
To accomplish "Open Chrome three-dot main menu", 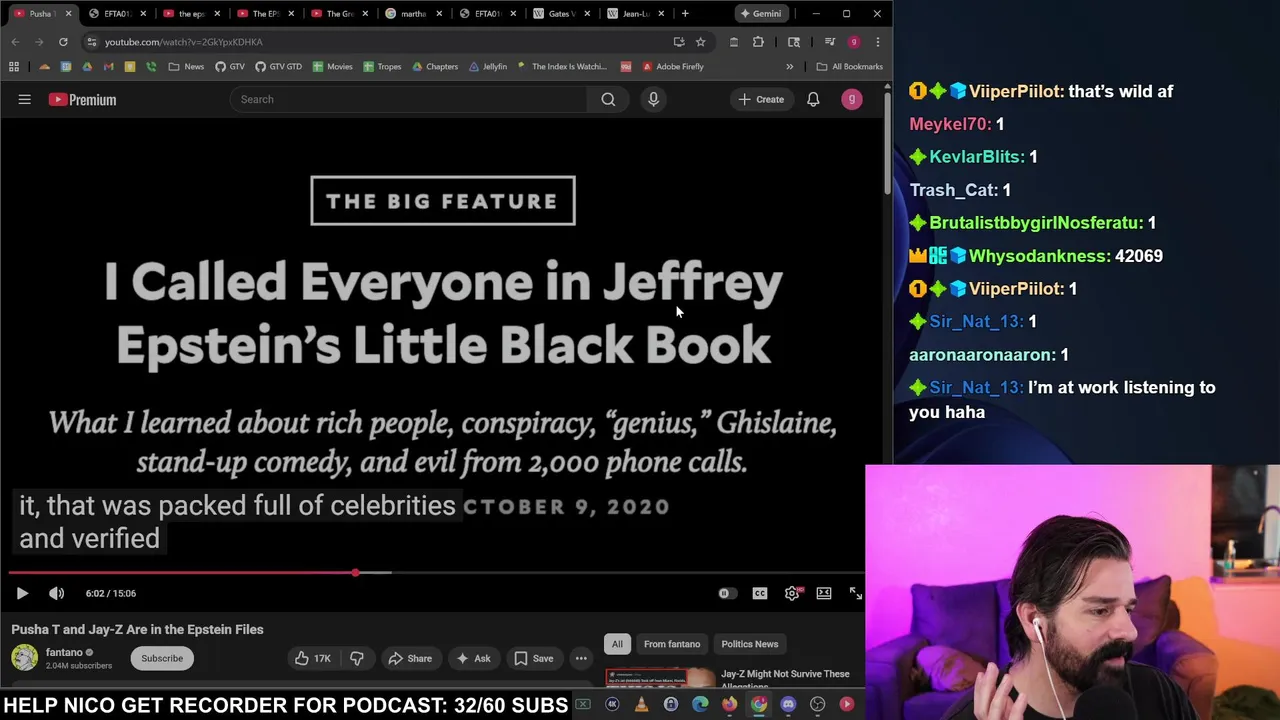I will point(877,42).
